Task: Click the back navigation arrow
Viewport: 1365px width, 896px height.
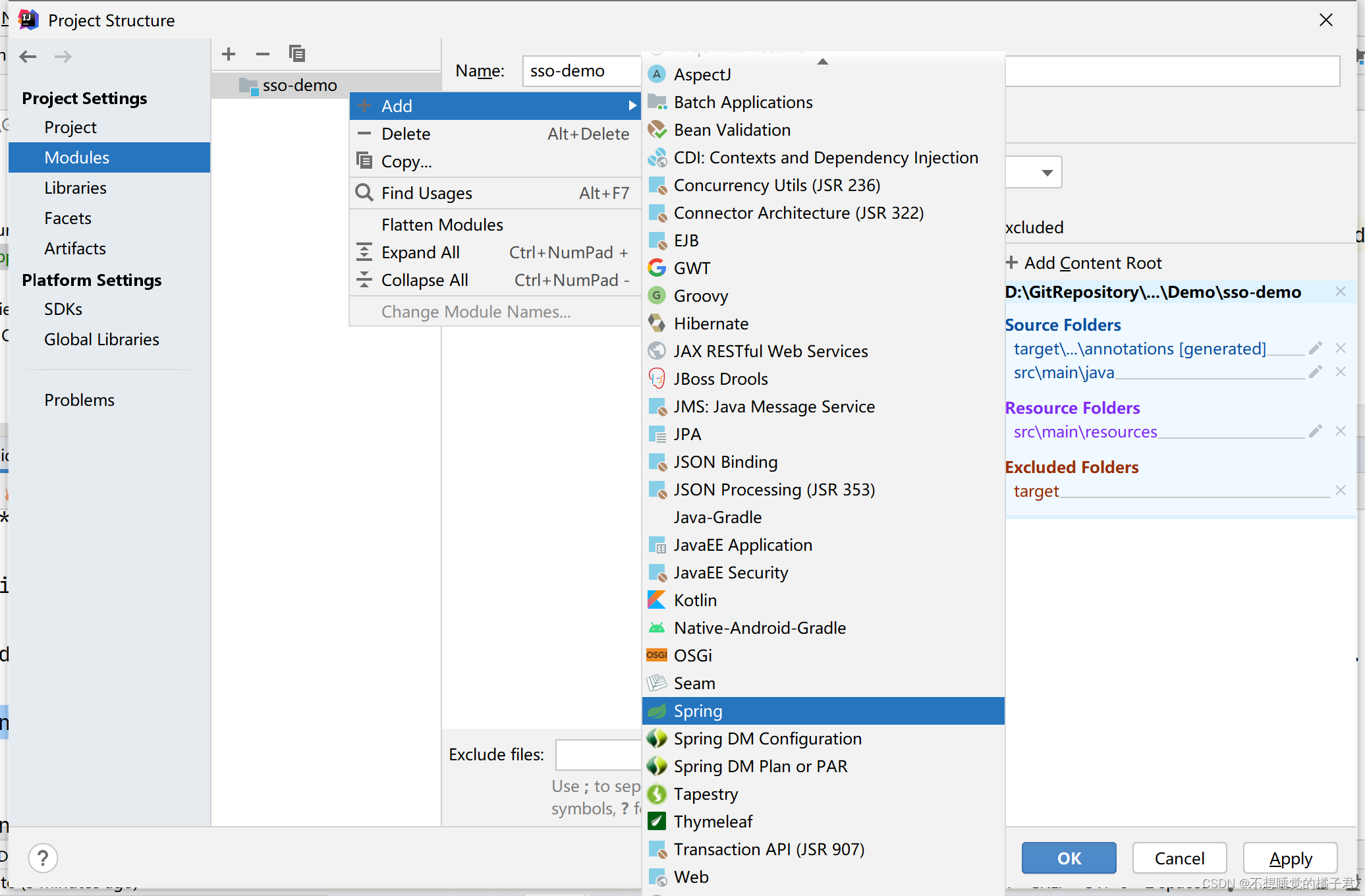Action: coord(28,57)
